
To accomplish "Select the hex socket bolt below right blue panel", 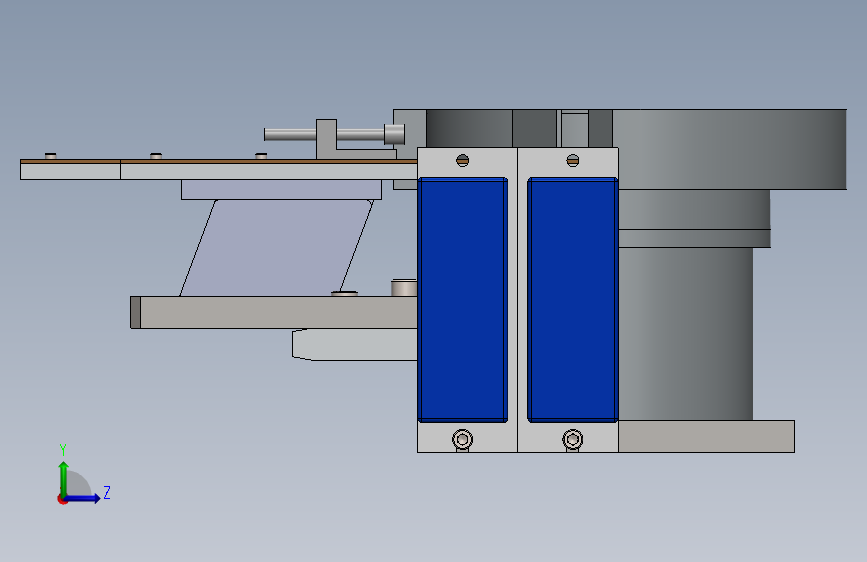I will pyautogui.click(x=573, y=440).
